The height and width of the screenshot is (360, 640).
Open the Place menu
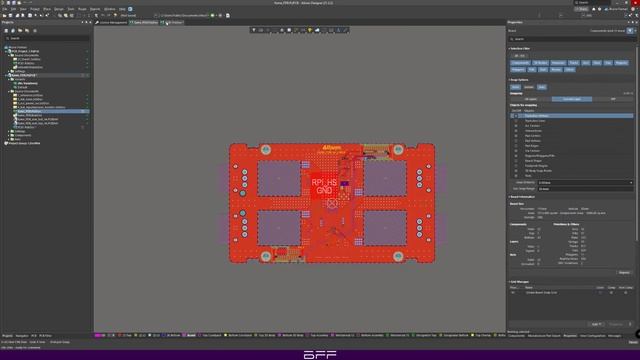coord(47,9)
